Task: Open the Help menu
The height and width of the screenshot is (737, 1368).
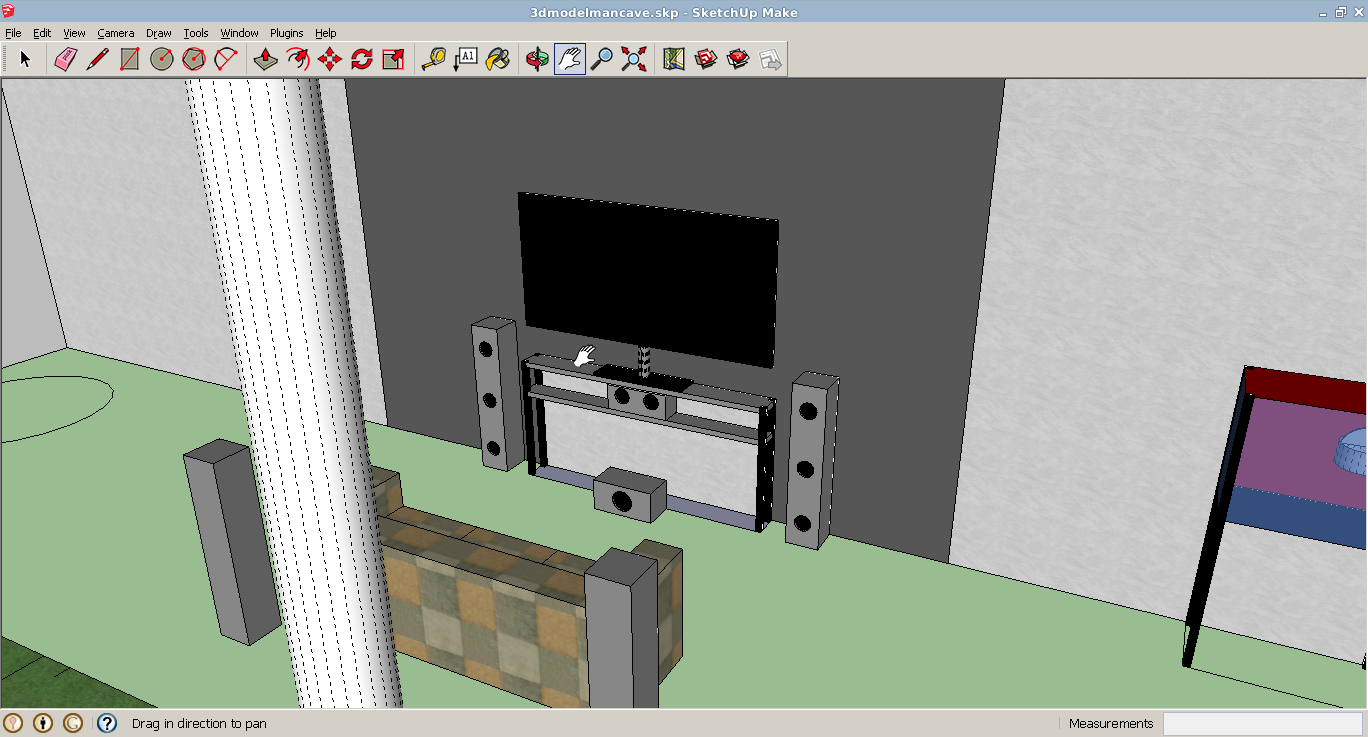Action: coord(326,33)
